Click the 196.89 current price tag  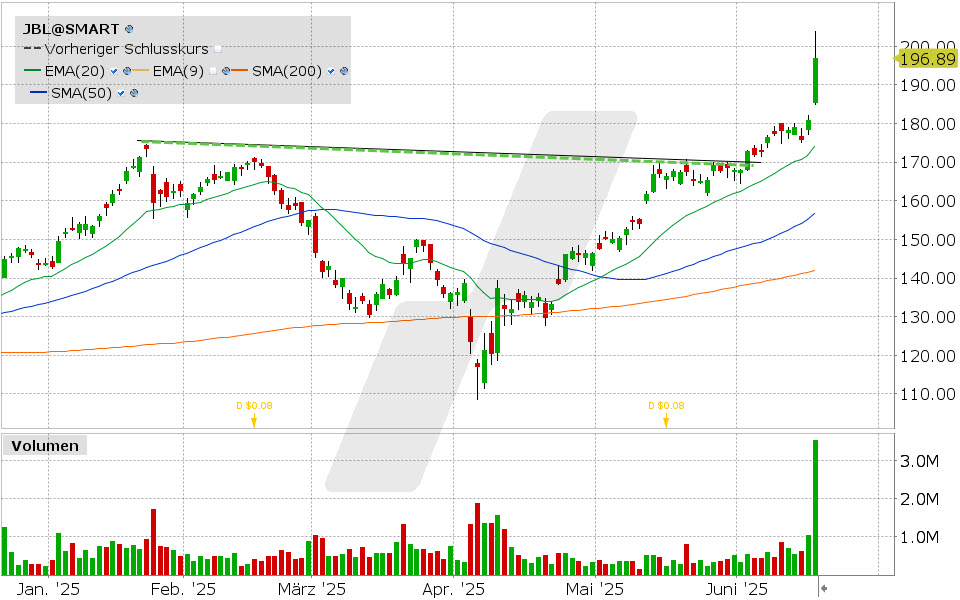926,59
